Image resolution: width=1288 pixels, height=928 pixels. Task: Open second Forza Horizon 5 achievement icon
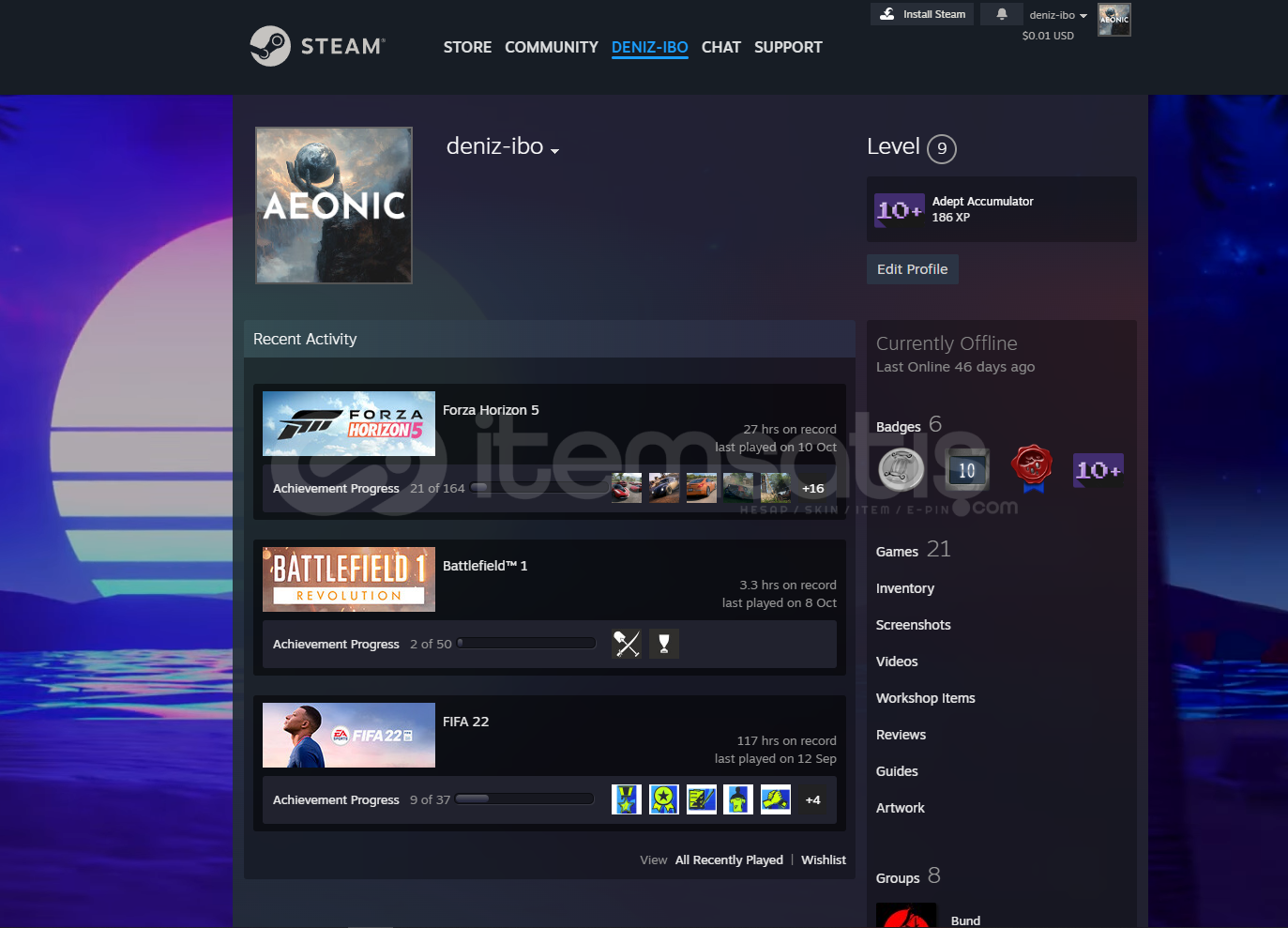664,488
